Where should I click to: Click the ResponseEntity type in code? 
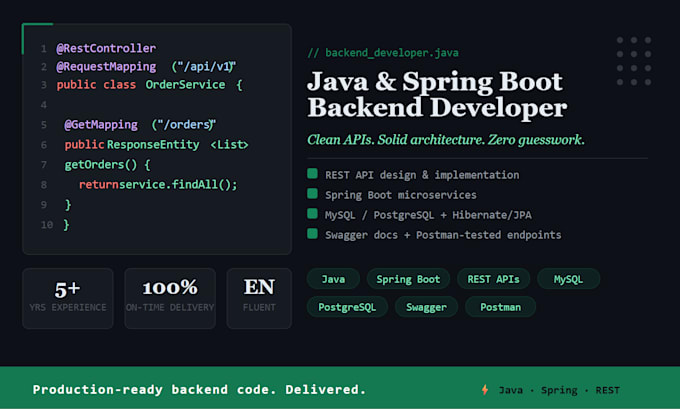point(153,144)
